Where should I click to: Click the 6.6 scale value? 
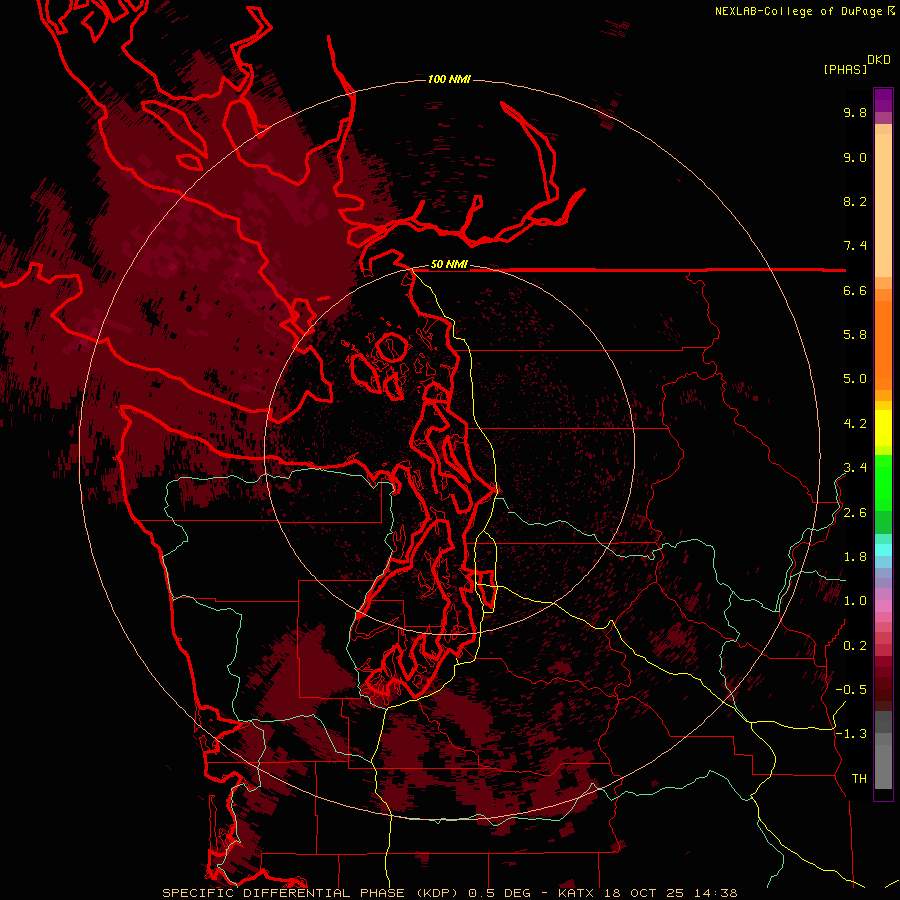click(855, 290)
